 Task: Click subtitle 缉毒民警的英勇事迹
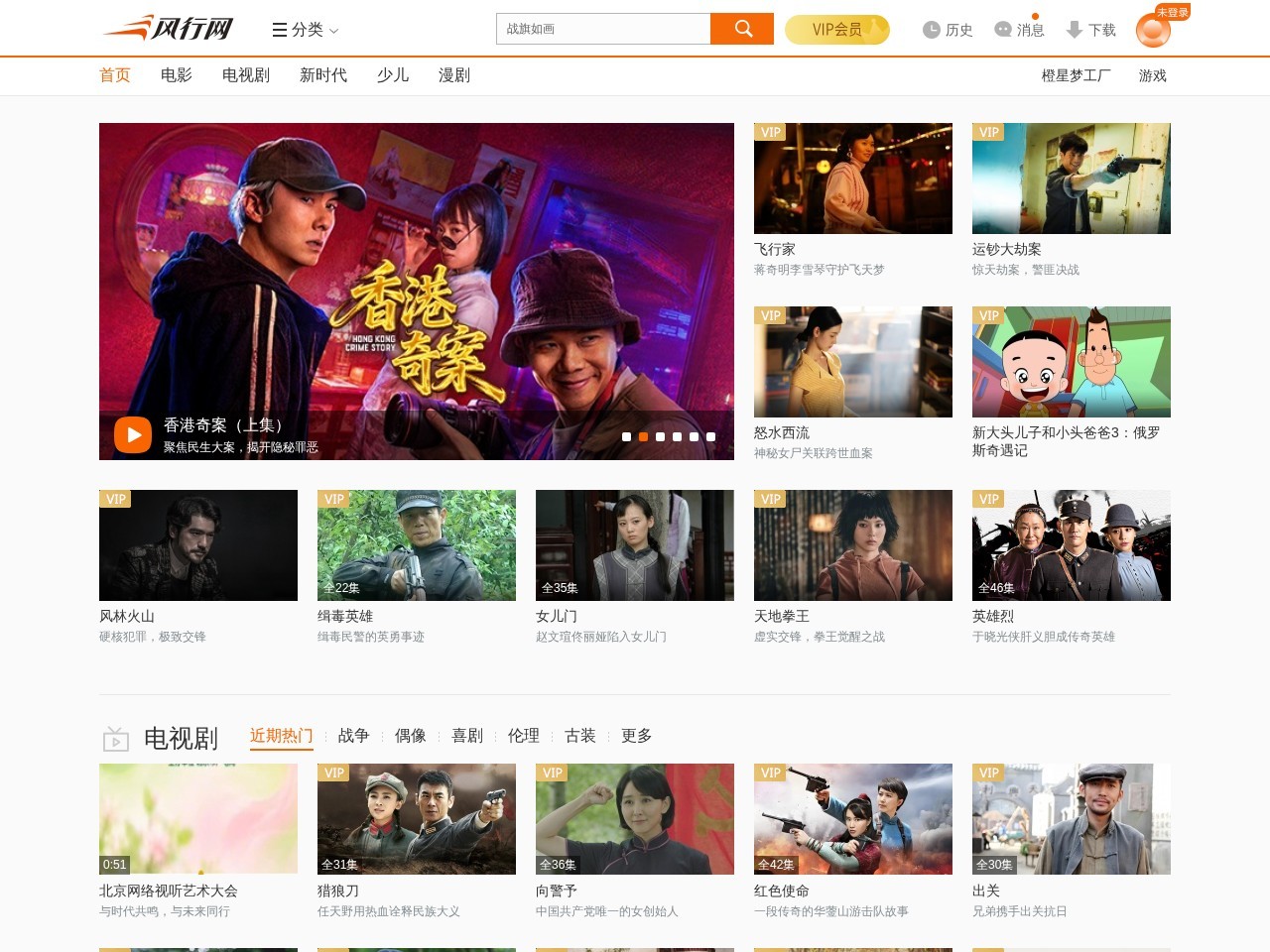pyautogui.click(x=371, y=637)
